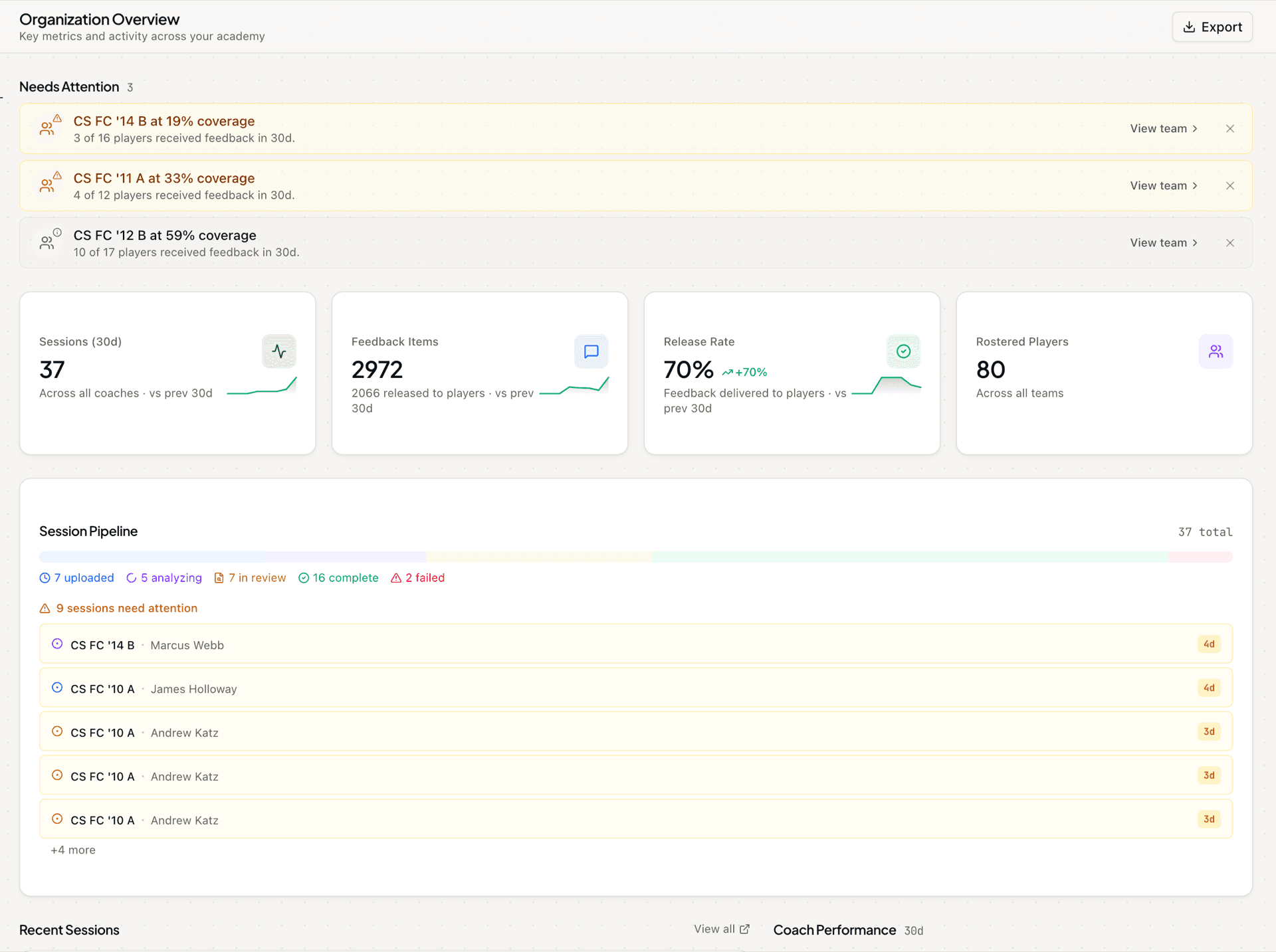
Task: Click the chevron arrow on CS FC '14 B View team
Action: (x=1195, y=129)
